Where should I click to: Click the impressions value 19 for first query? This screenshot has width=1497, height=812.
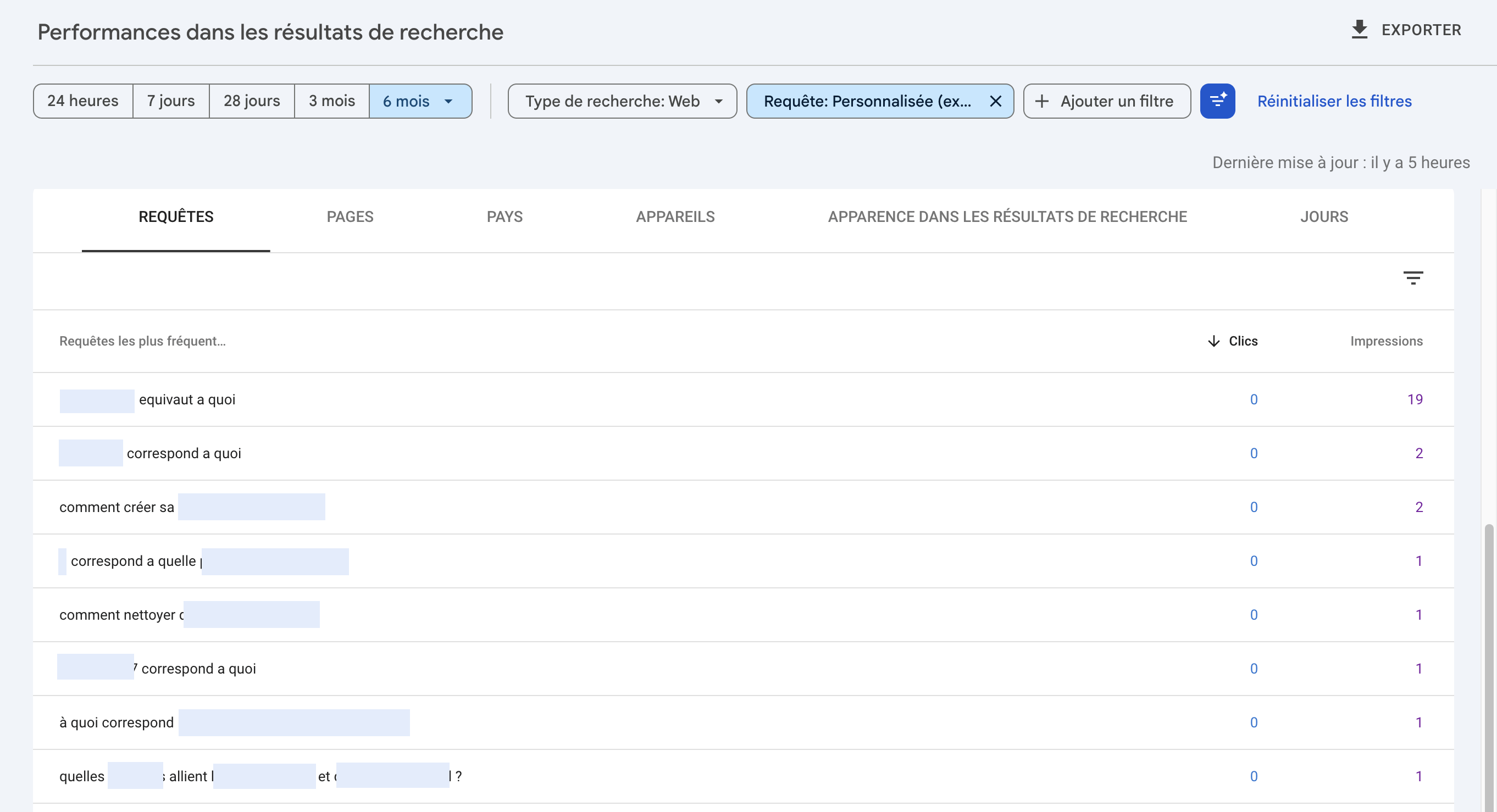[1416, 399]
